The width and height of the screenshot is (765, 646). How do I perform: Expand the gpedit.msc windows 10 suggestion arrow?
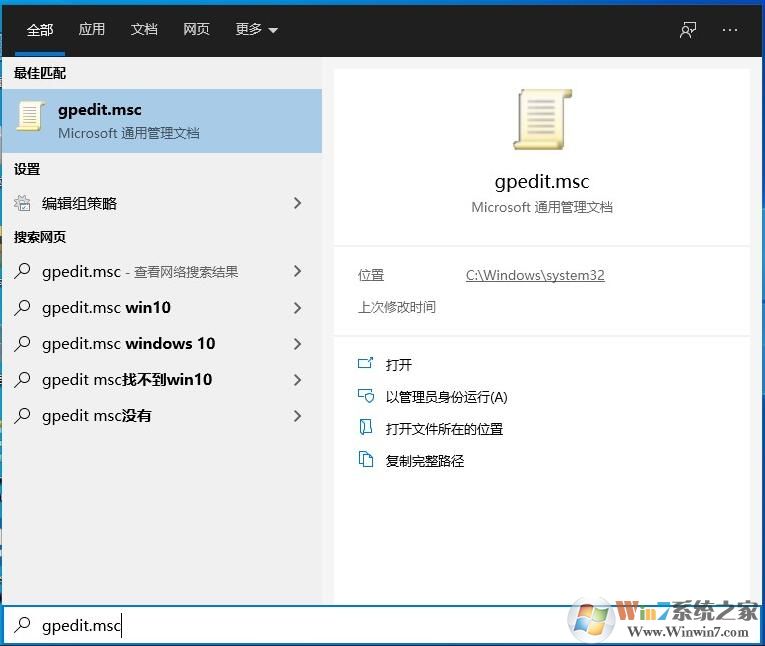coord(298,344)
